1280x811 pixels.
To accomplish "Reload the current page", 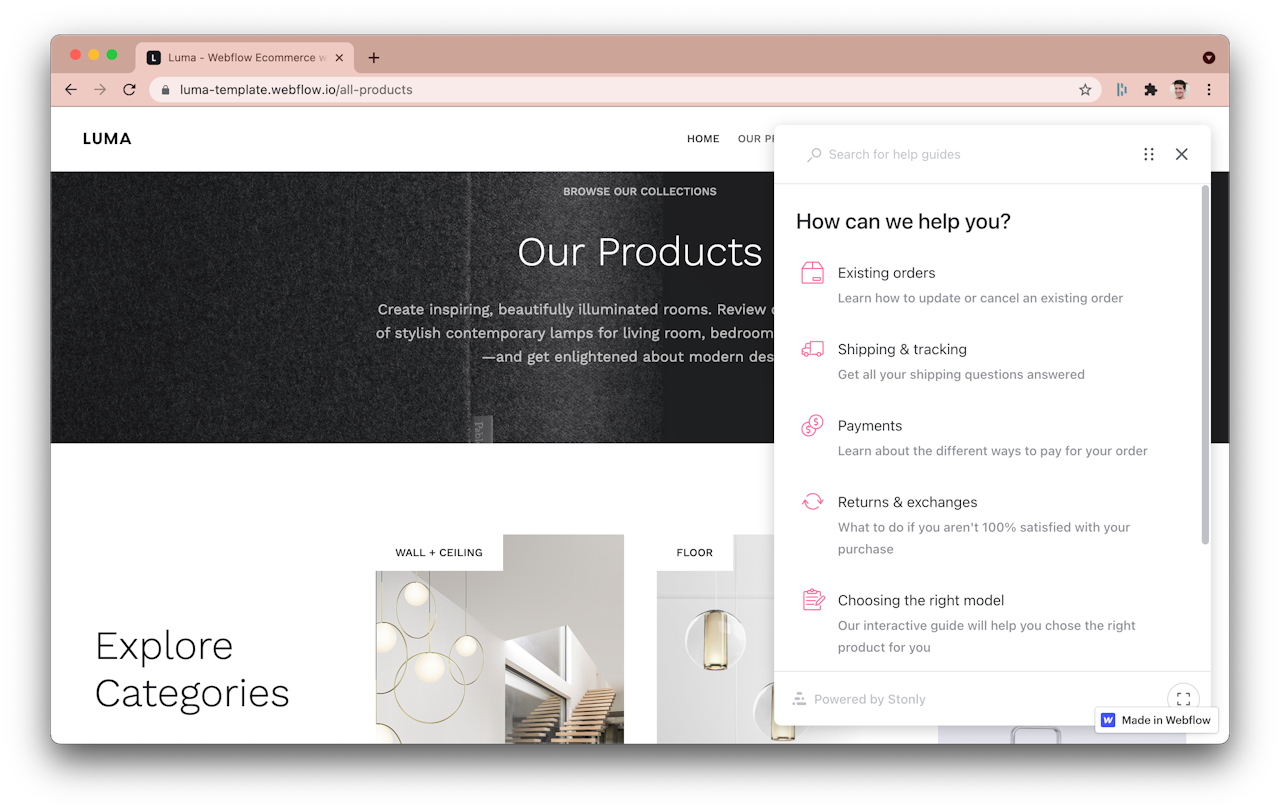I will coord(129,90).
